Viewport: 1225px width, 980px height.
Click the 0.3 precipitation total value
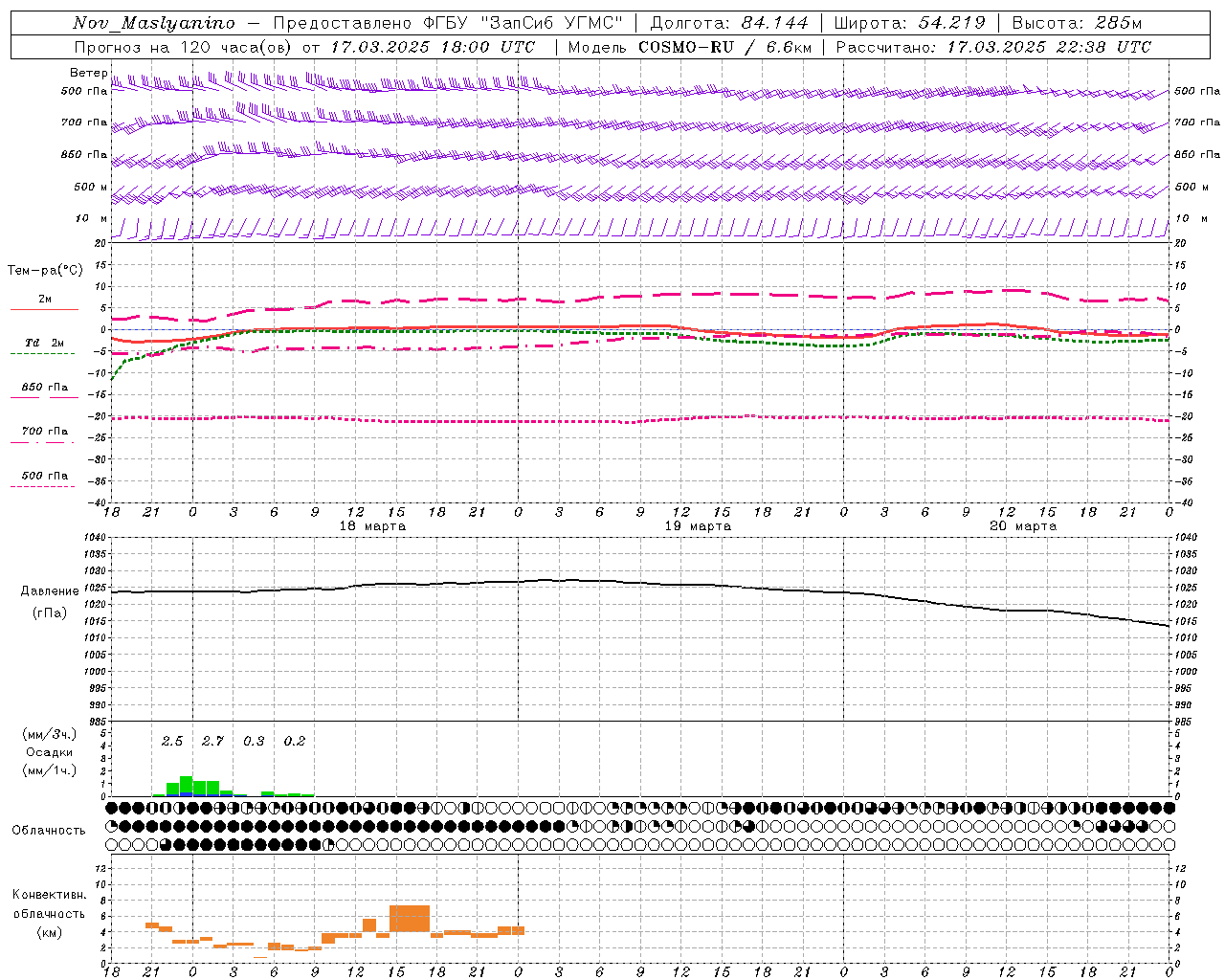point(254,742)
